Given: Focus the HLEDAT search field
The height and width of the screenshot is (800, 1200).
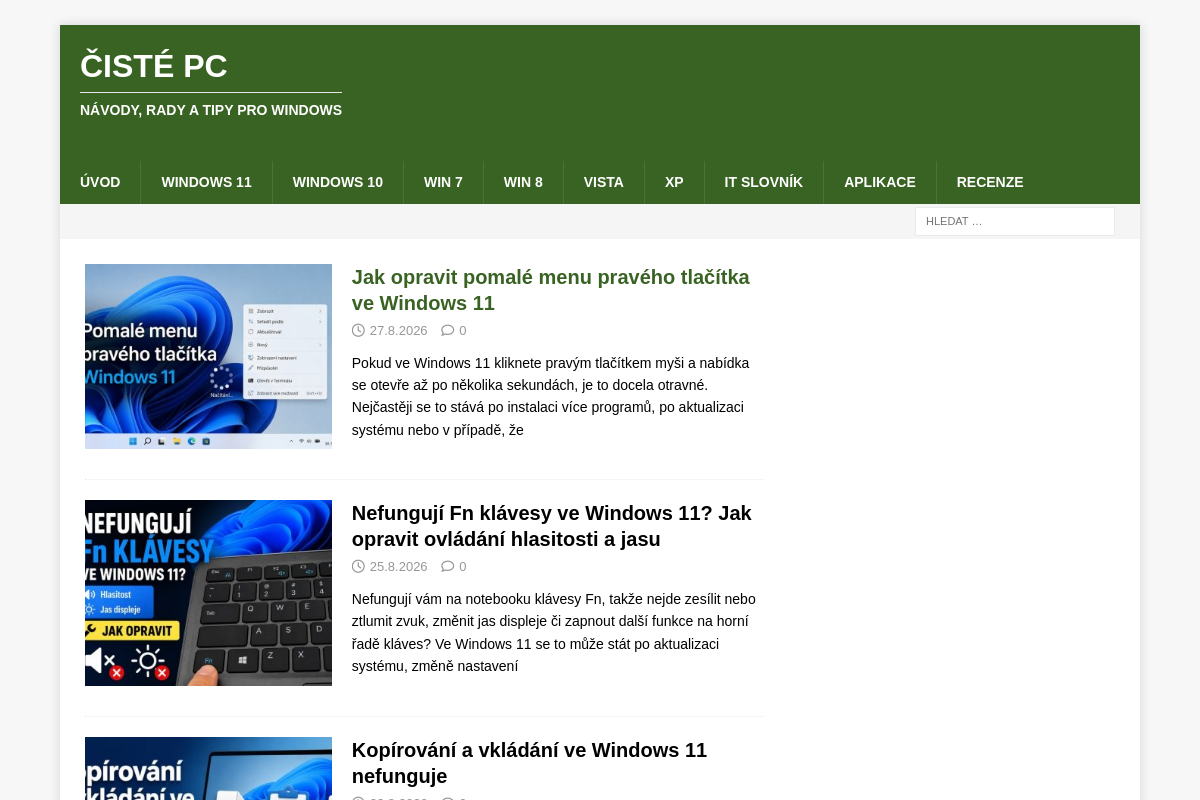Looking at the screenshot, I should pos(1015,221).
